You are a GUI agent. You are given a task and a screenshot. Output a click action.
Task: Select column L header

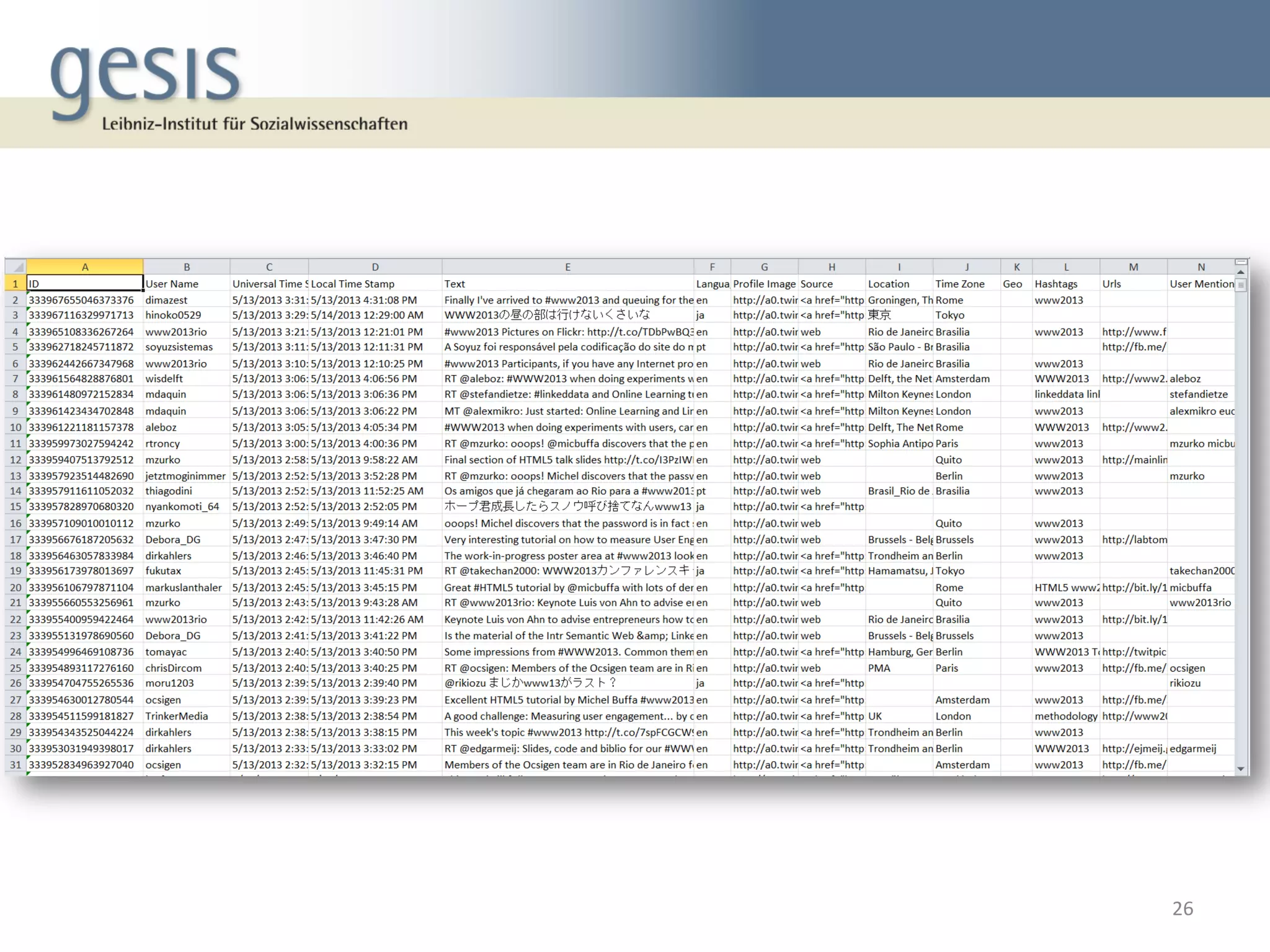(x=1066, y=267)
